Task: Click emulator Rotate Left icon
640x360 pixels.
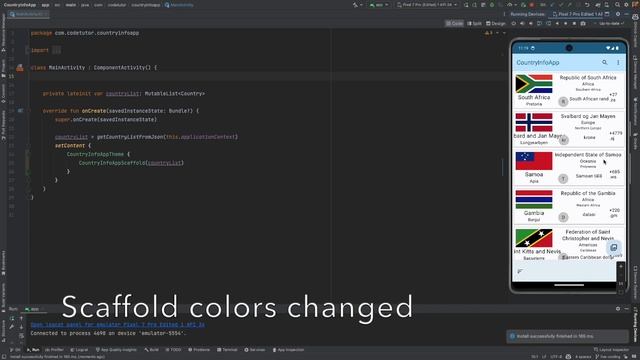Action: [539, 24]
